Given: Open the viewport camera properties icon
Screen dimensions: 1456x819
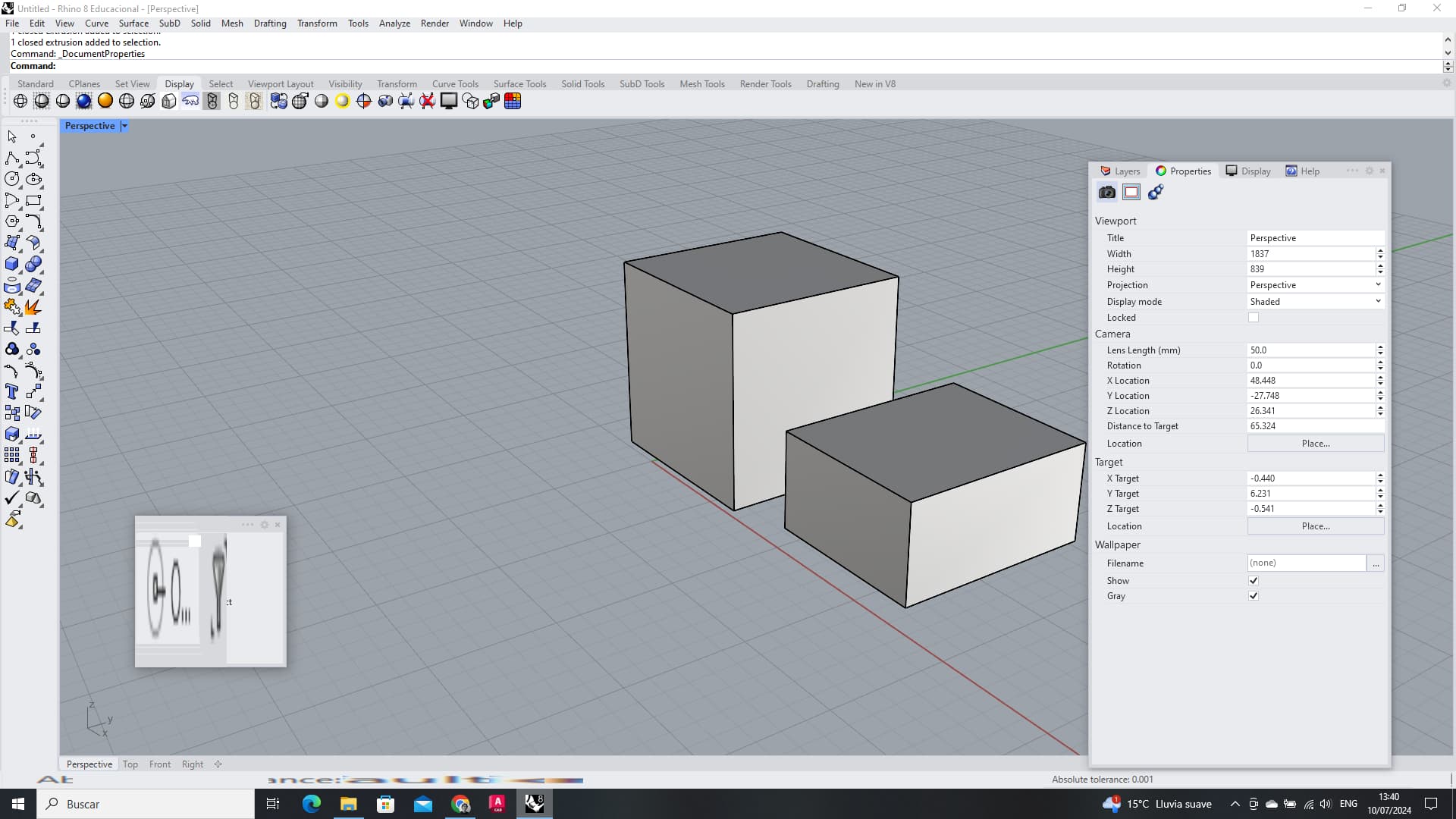Looking at the screenshot, I should pos(1107,193).
